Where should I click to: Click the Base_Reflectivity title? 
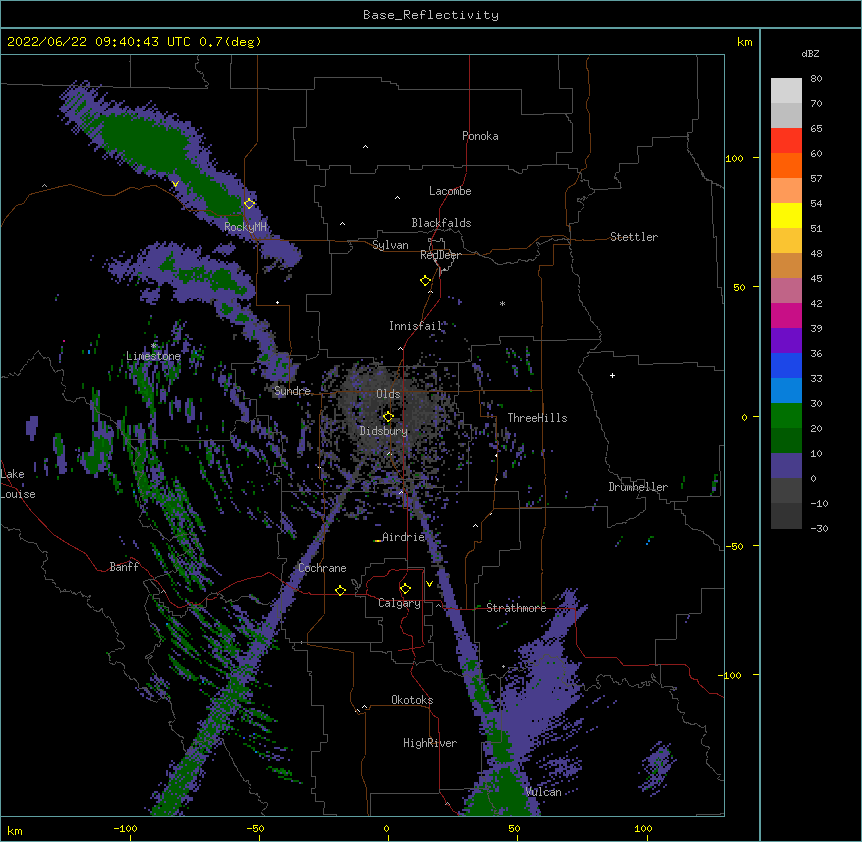[x=431, y=15]
